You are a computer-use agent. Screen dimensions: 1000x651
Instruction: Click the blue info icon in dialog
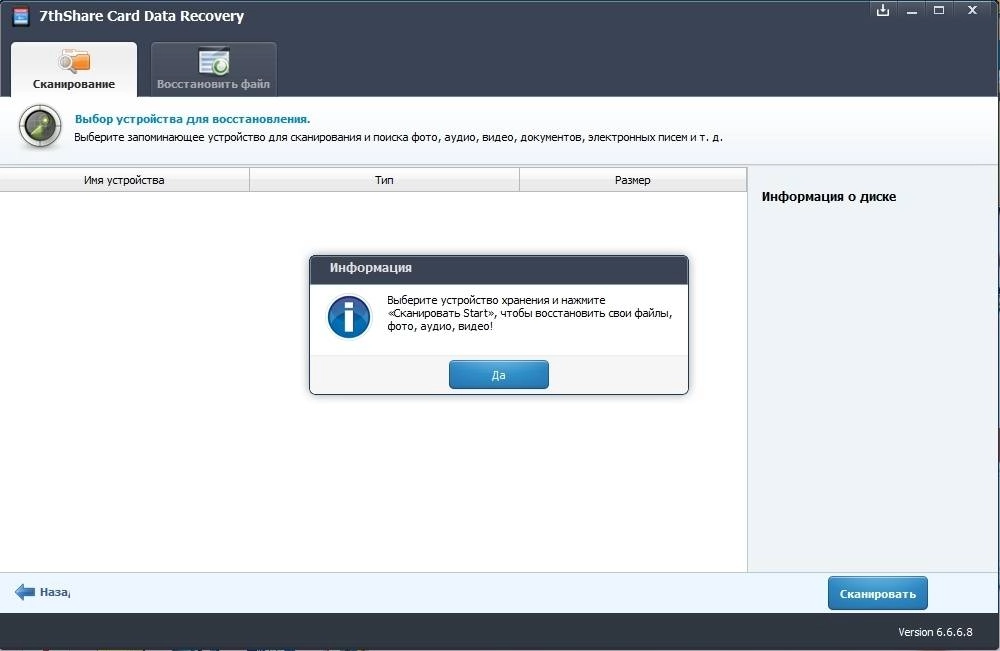pos(349,316)
